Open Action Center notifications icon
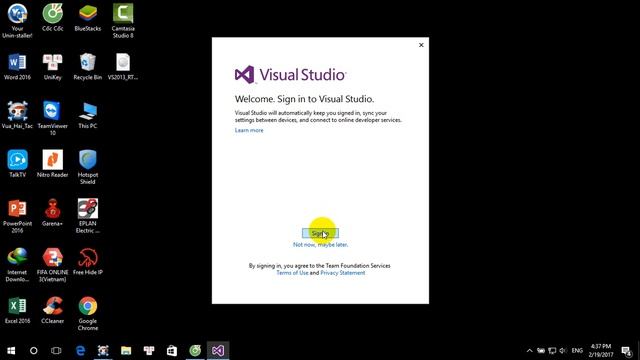This screenshot has width=640, height=360. click(627, 351)
